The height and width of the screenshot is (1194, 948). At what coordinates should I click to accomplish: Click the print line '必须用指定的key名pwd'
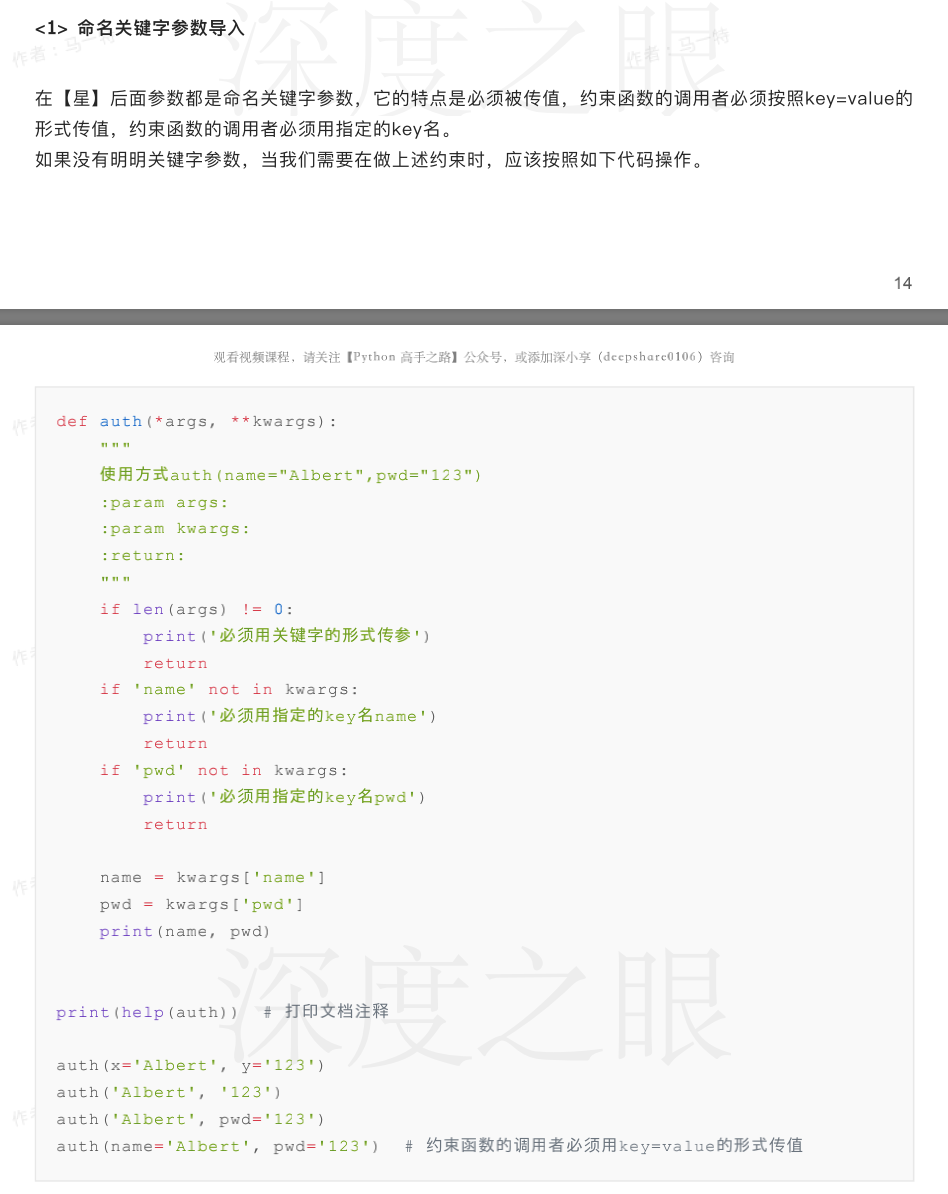pyautogui.click(x=284, y=797)
